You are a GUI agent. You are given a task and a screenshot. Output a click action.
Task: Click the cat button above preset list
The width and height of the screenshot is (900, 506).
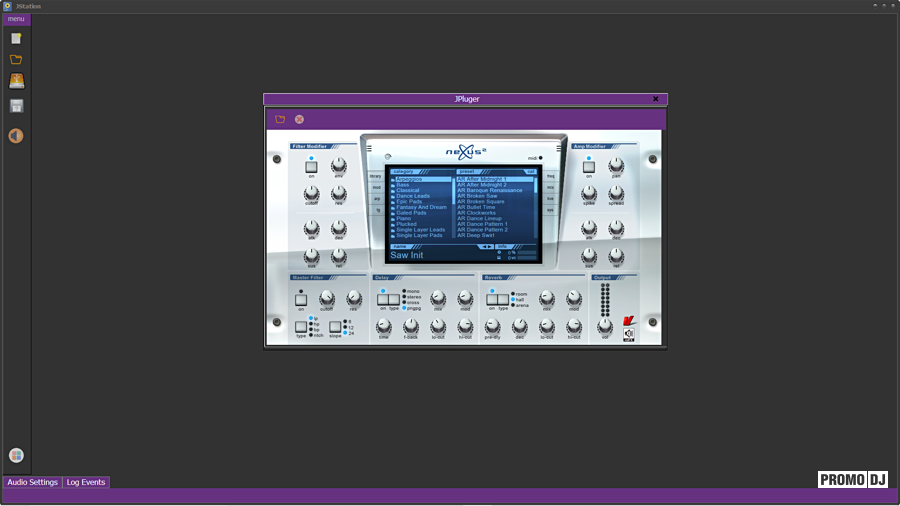(x=530, y=172)
